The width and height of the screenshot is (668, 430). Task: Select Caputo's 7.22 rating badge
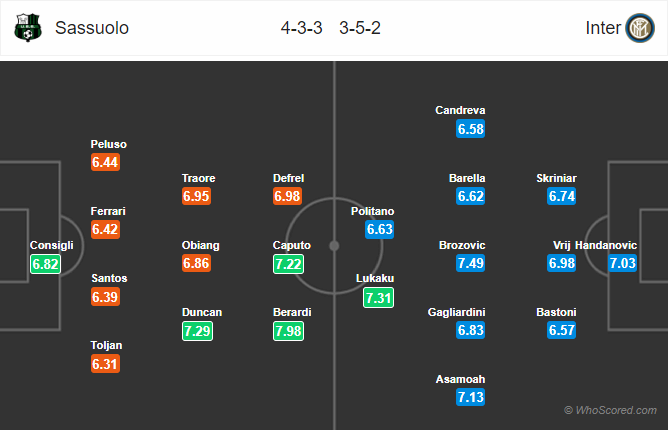click(x=288, y=264)
